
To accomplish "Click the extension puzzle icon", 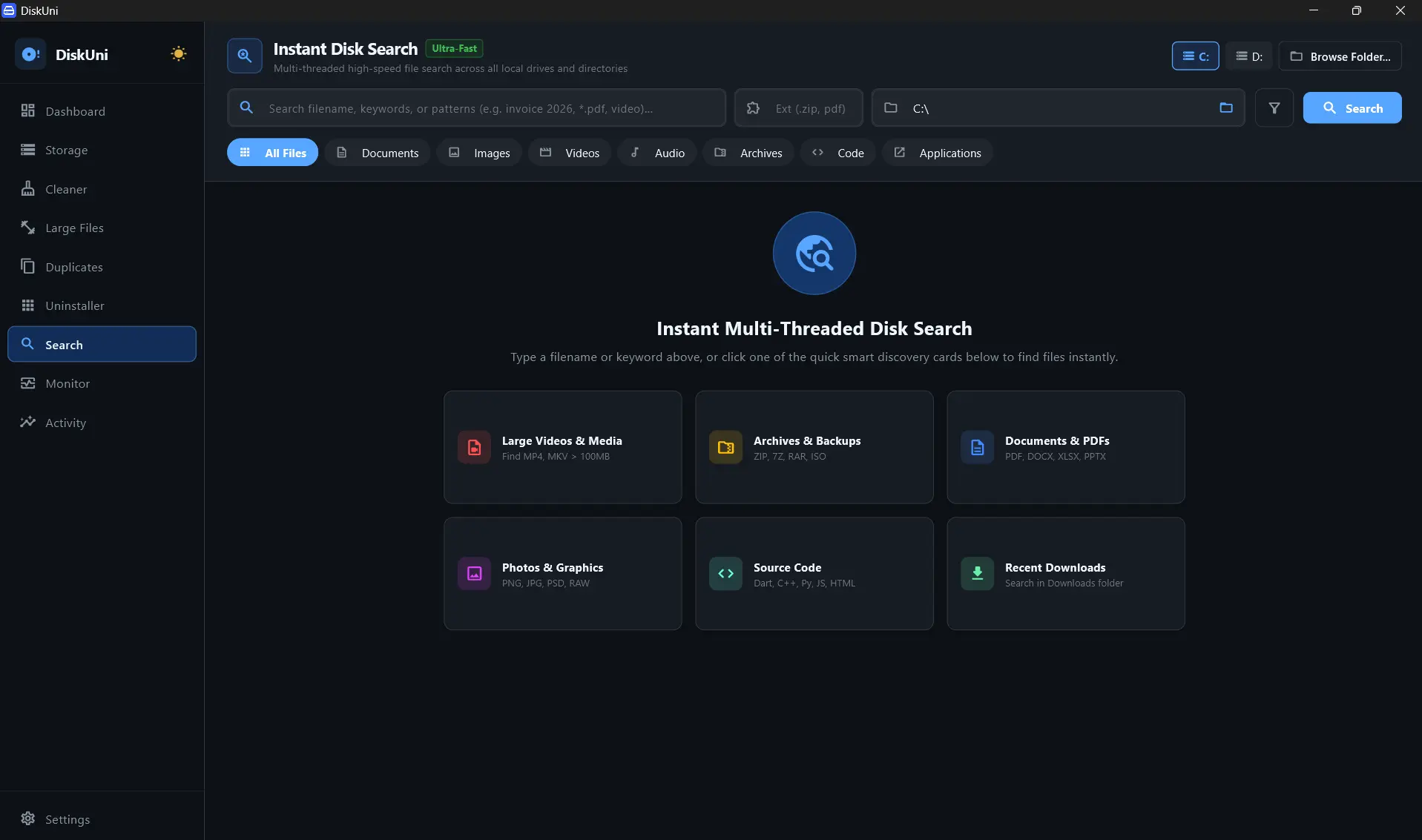I will point(753,108).
